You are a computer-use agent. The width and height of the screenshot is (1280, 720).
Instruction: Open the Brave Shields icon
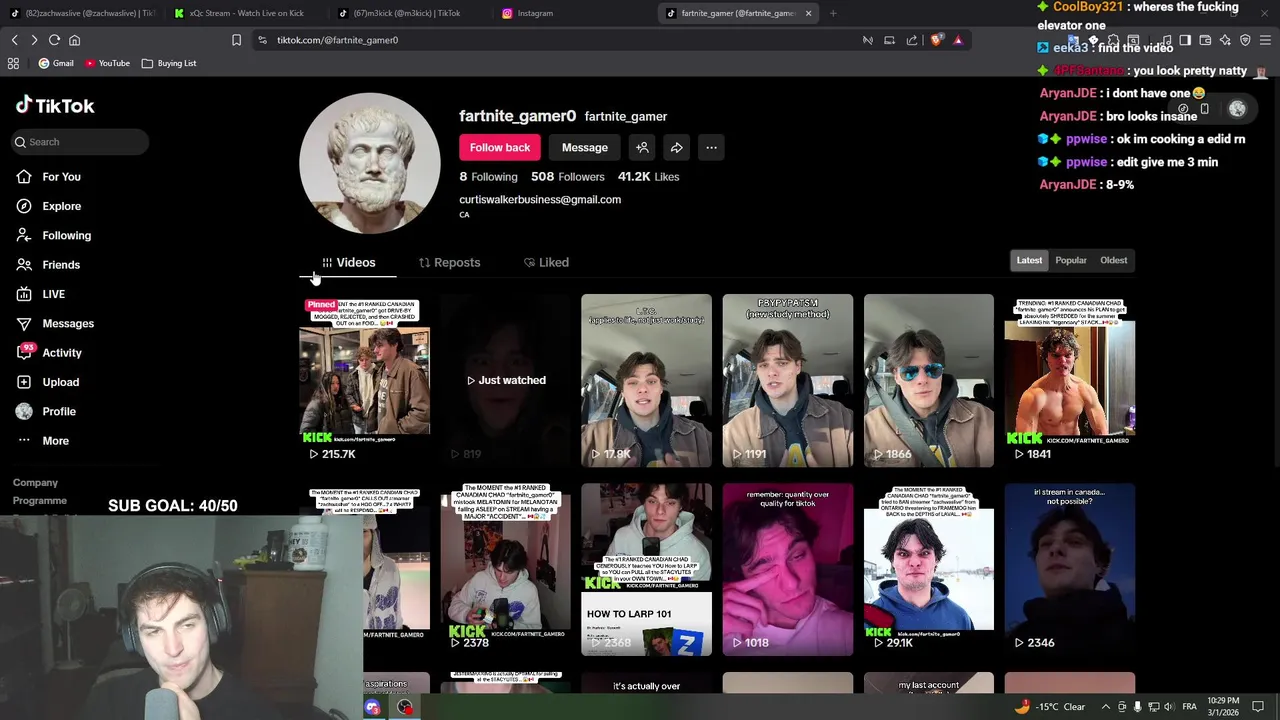[936, 40]
